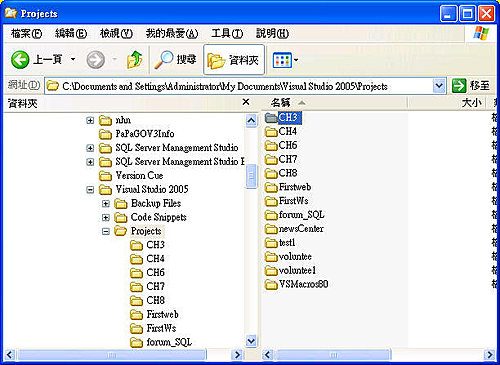This screenshot has width=500, height=365.
Task: Collapse the Visual Studio 2005 tree node
Action: 90,190
